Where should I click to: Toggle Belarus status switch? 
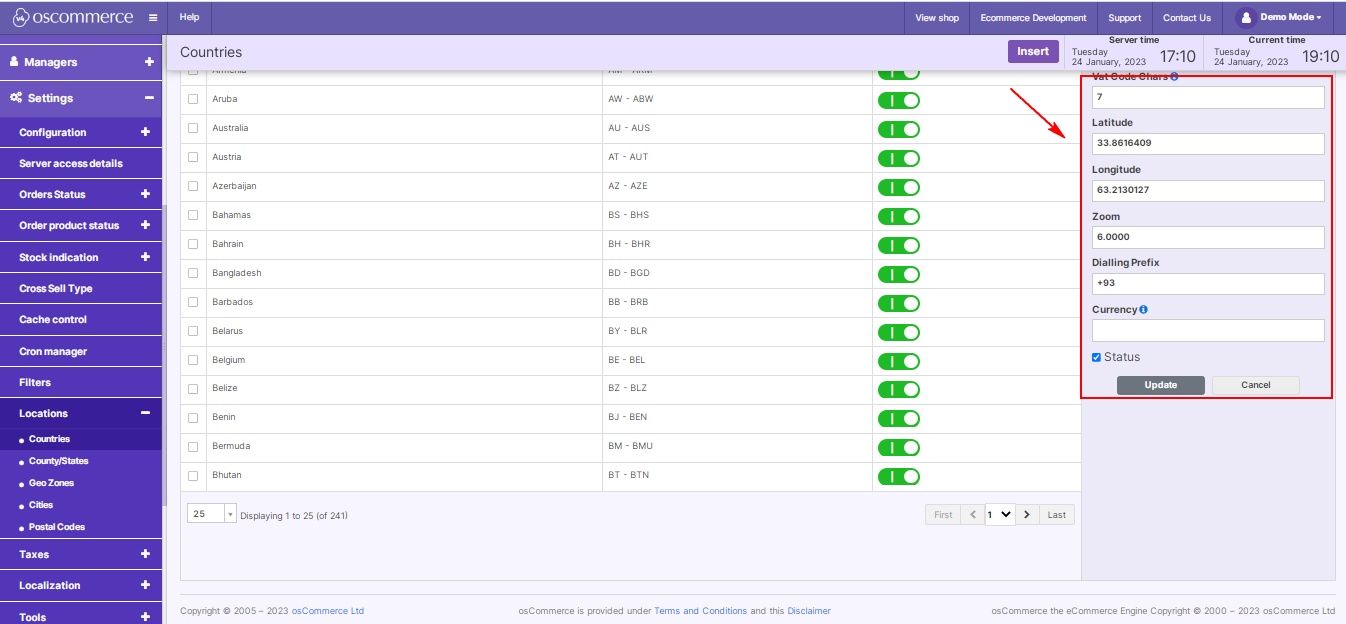pyautogui.click(x=898, y=332)
